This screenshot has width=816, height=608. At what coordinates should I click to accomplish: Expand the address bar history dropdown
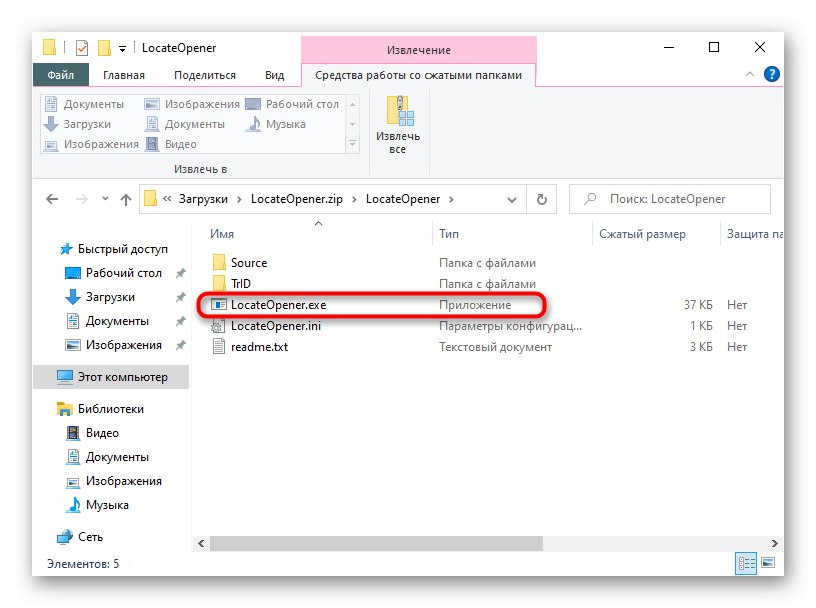(512, 199)
